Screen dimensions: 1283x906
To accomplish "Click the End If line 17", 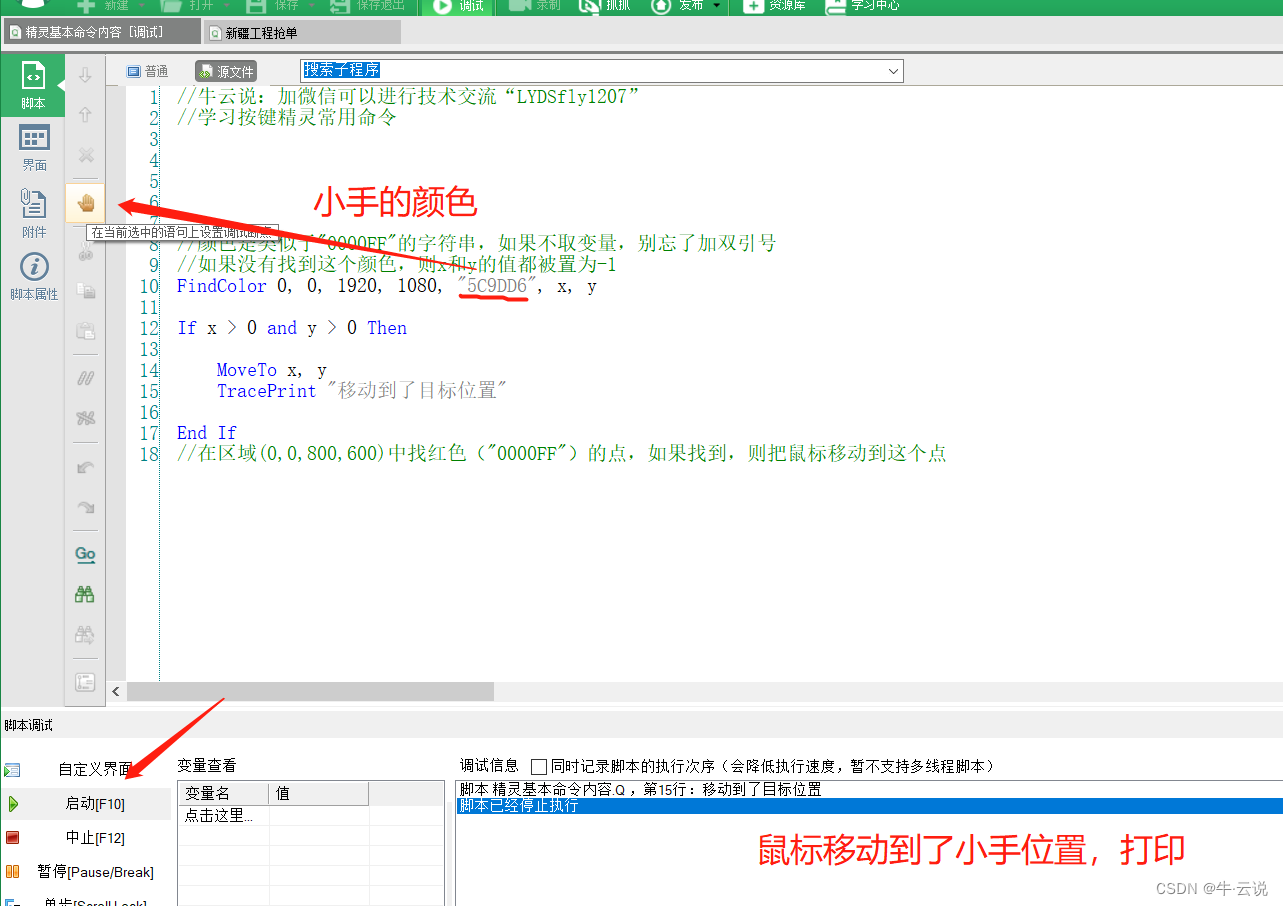I will pyautogui.click(x=206, y=433).
